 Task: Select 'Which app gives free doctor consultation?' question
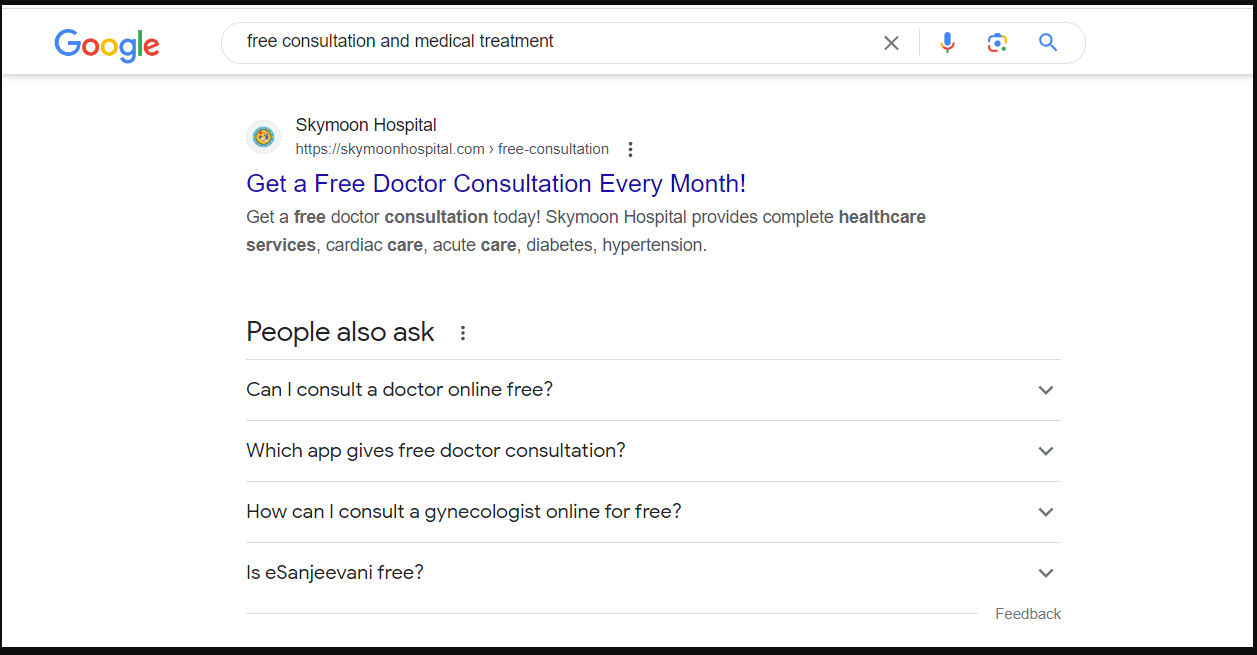pyautogui.click(x=435, y=450)
